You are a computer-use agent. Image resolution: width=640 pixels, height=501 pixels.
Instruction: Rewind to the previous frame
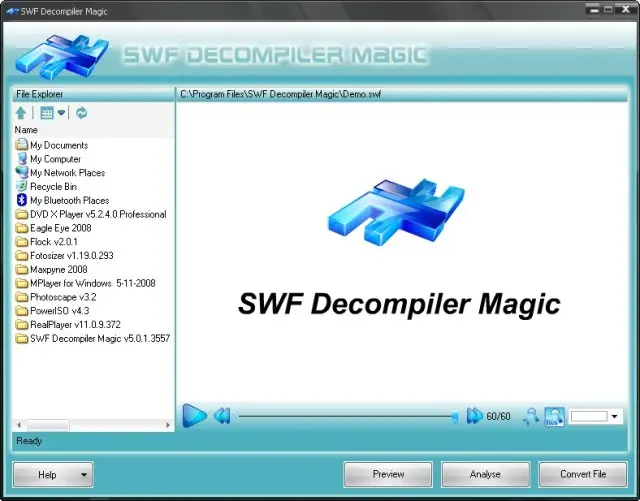(222, 416)
